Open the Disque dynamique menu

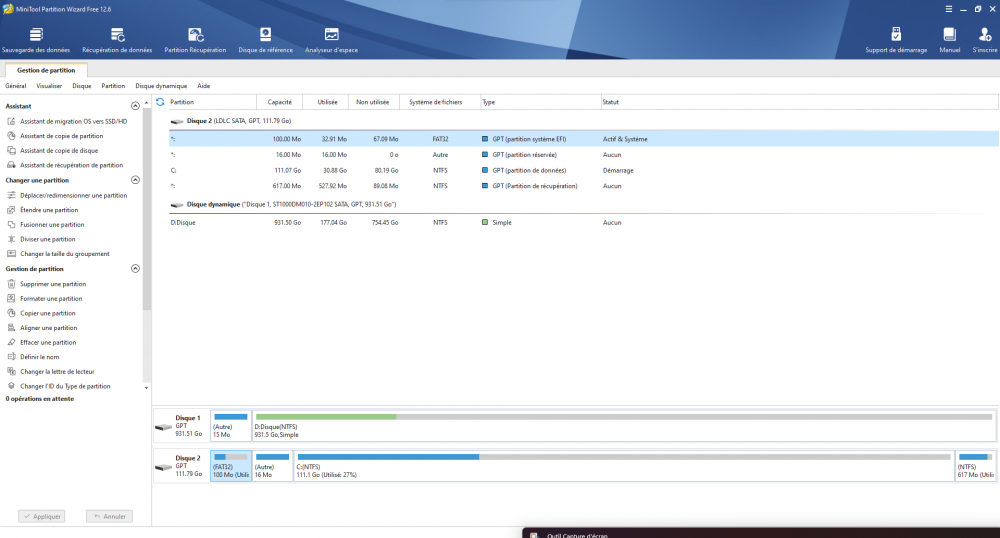pos(161,86)
